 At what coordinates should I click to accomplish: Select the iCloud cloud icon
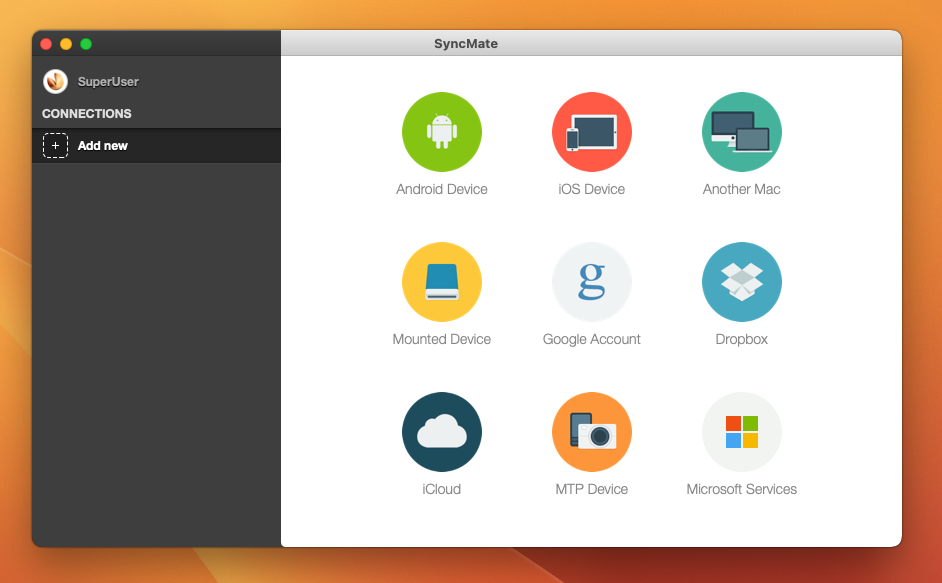441,432
